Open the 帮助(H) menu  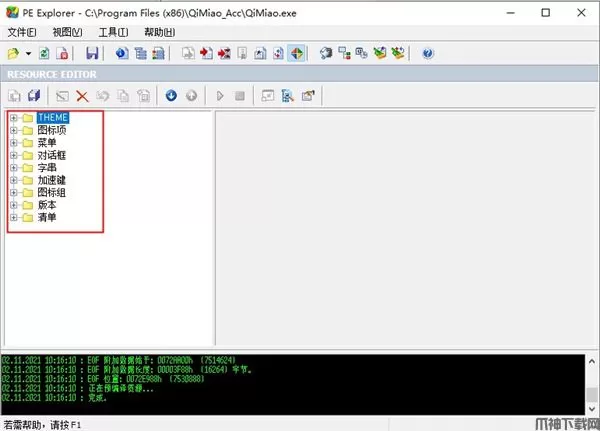(160, 33)
